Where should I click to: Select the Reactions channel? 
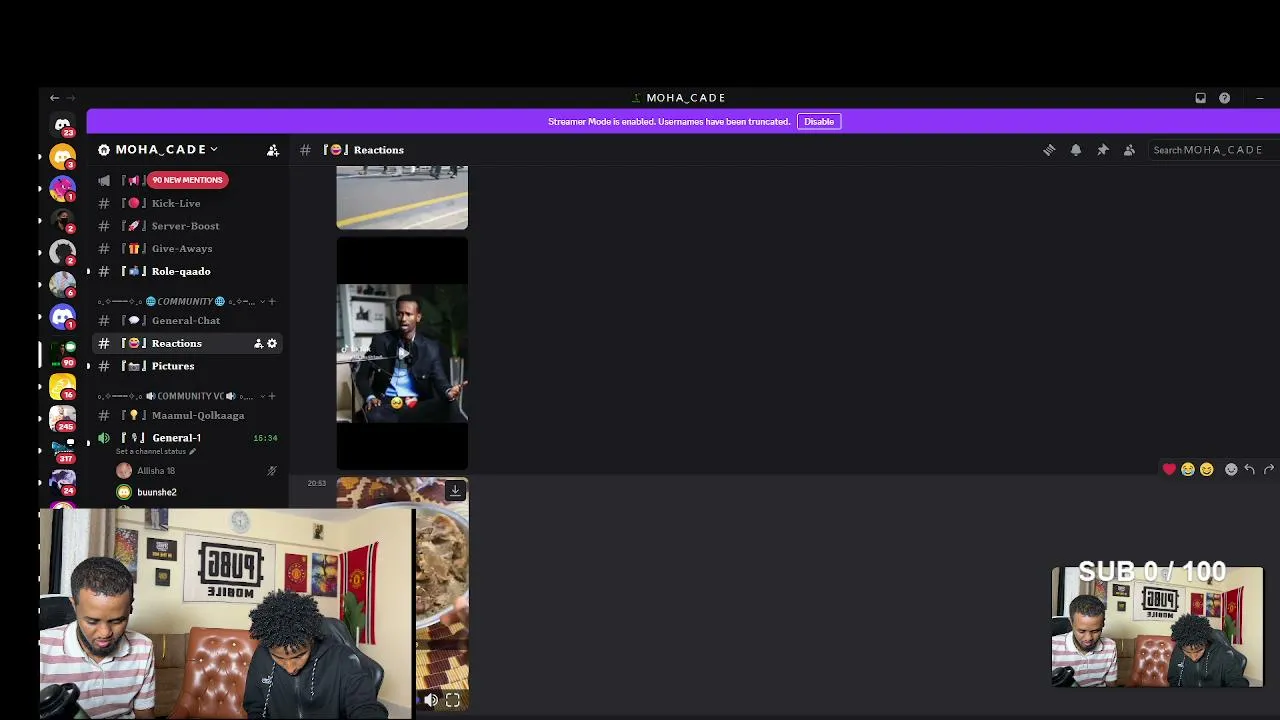pyautogui.click(x=188, y=343)
